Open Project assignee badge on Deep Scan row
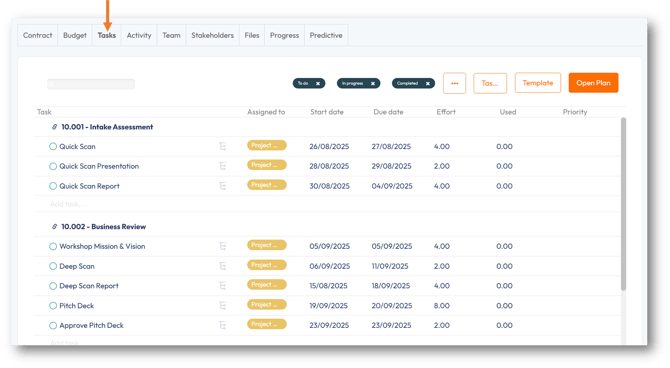 (x=267, y=265)
